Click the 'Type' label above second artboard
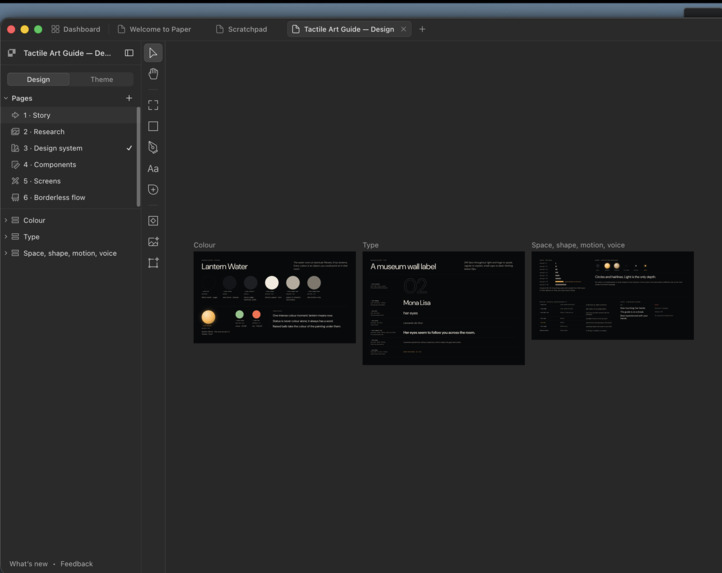 coord(370,245)
